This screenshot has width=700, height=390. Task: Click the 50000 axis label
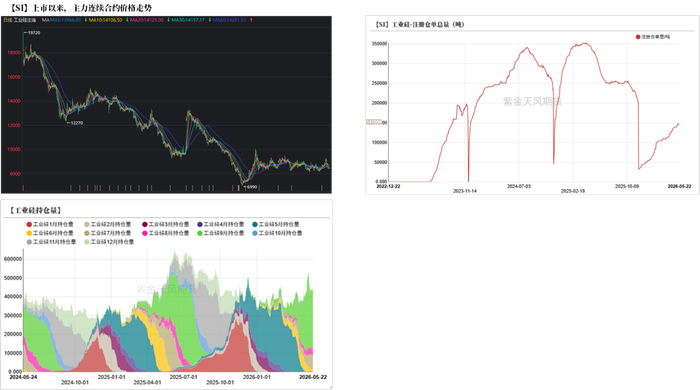point(381,162)
